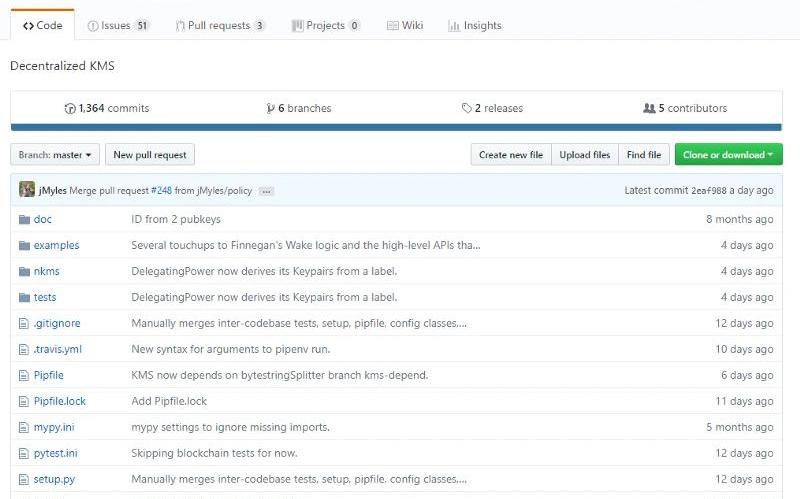This screenshot has height=499, width=800.
Task: Open 'Skipping blockchain tests for now' commit
Action: [x=214, y=454]
